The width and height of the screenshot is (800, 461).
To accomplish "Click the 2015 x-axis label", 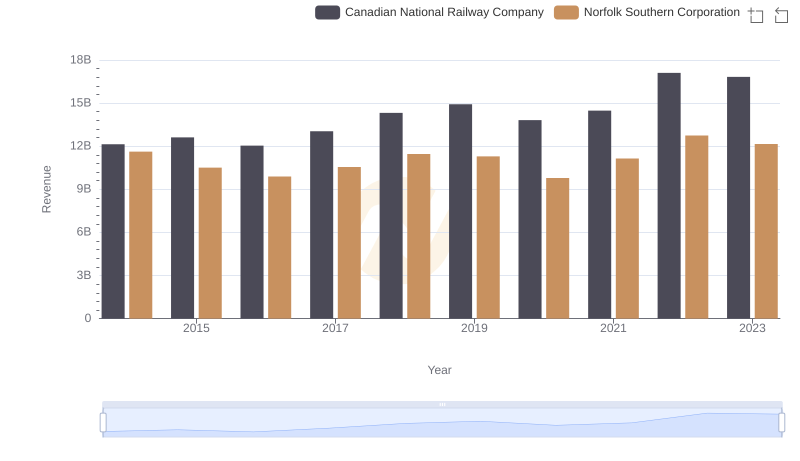I will (196, 328).
